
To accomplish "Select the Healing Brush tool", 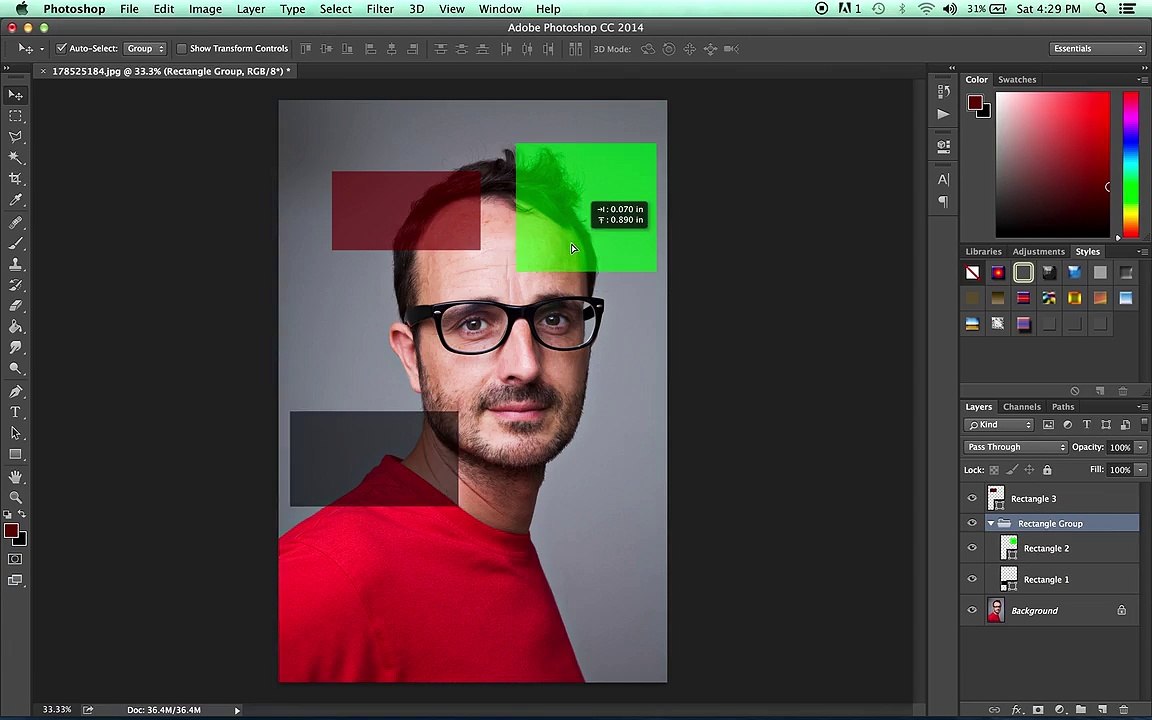I will (x=15, y=222).
